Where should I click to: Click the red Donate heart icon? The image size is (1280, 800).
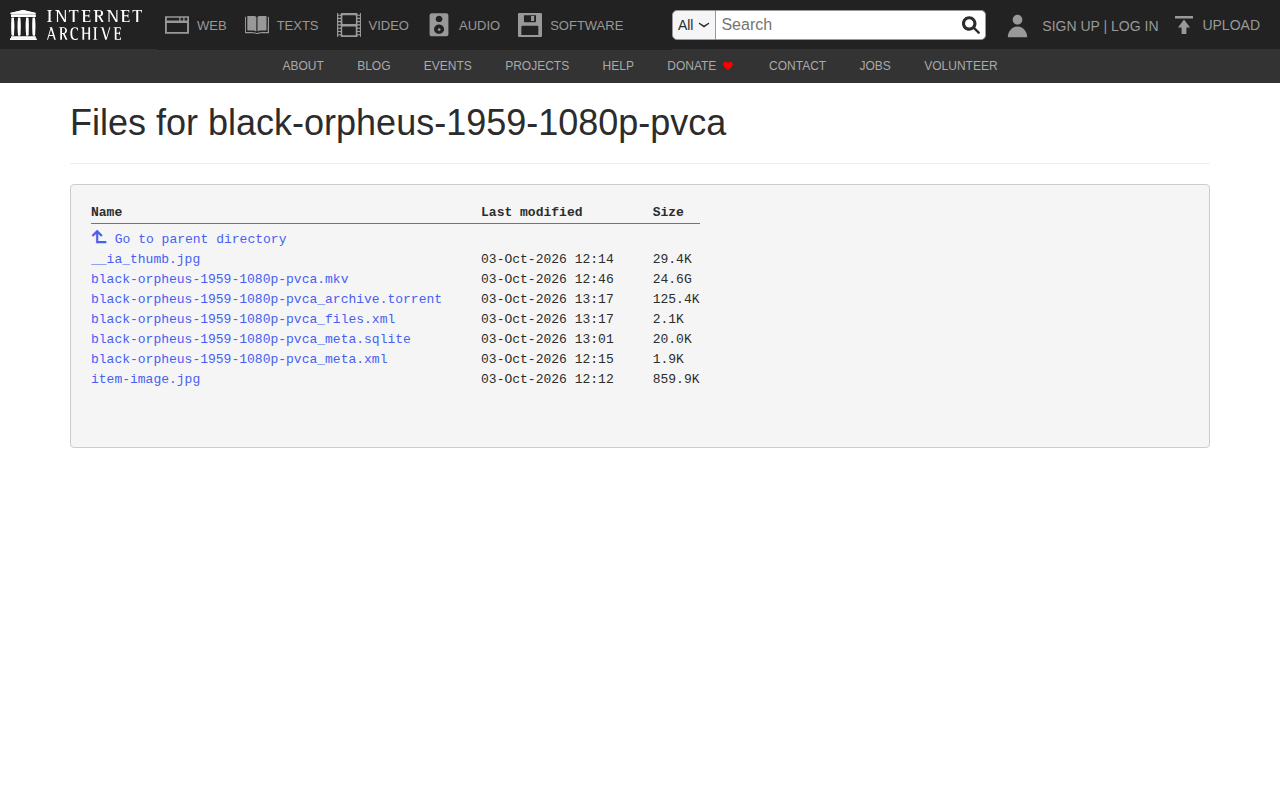coord(728,66)
